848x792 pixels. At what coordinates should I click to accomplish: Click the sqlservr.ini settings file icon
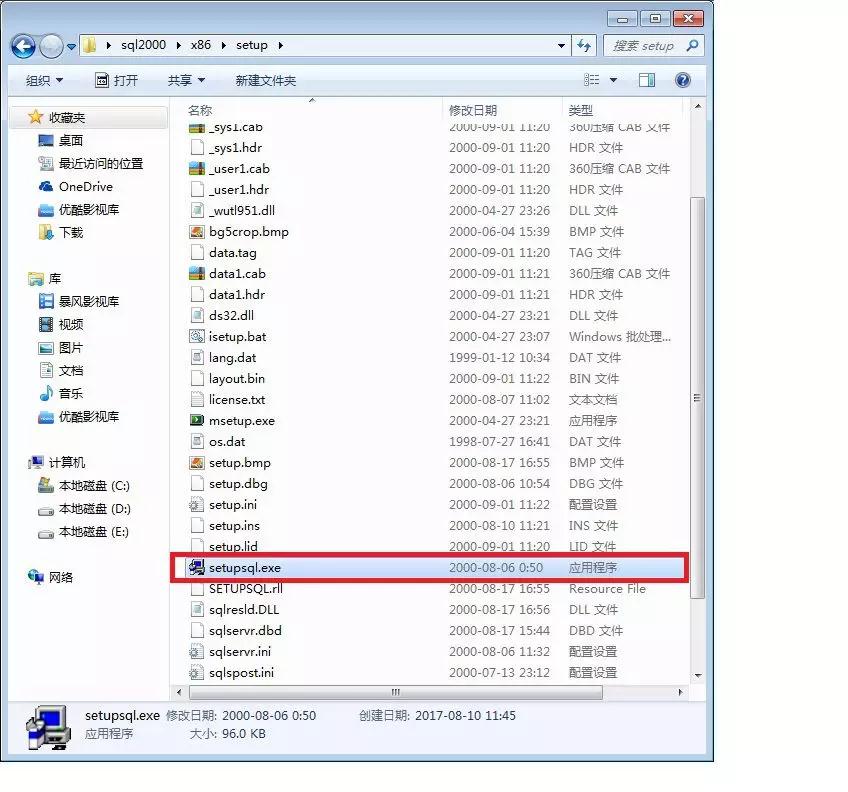pyautogui.click(x=197, y=651)
